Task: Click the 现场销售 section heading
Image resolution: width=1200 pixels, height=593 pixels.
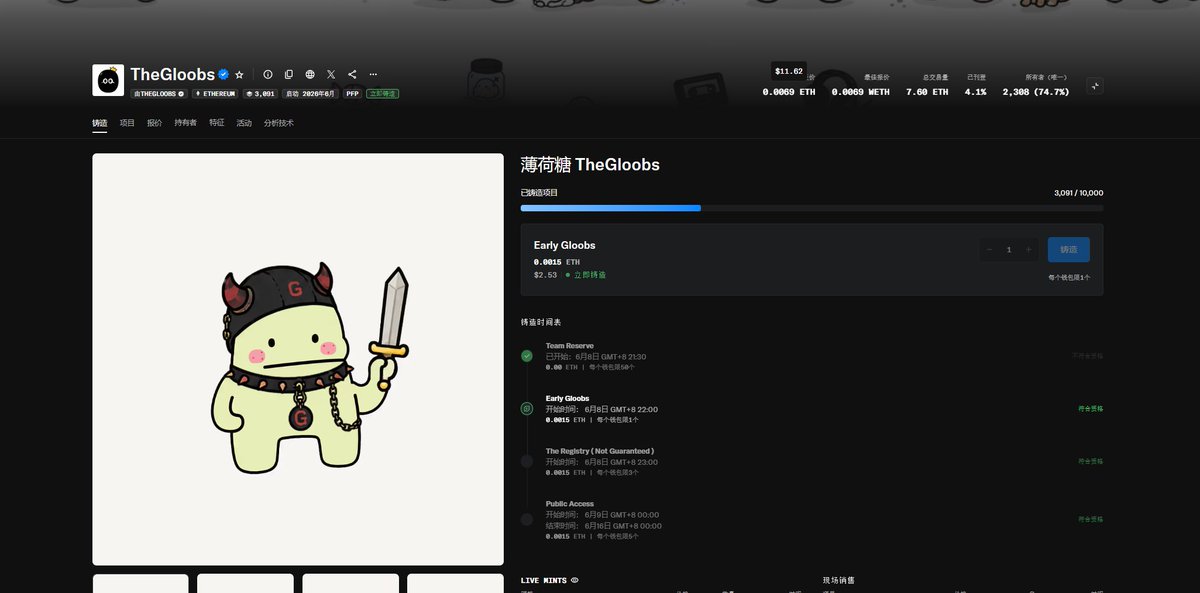Action: pos(839,580)
